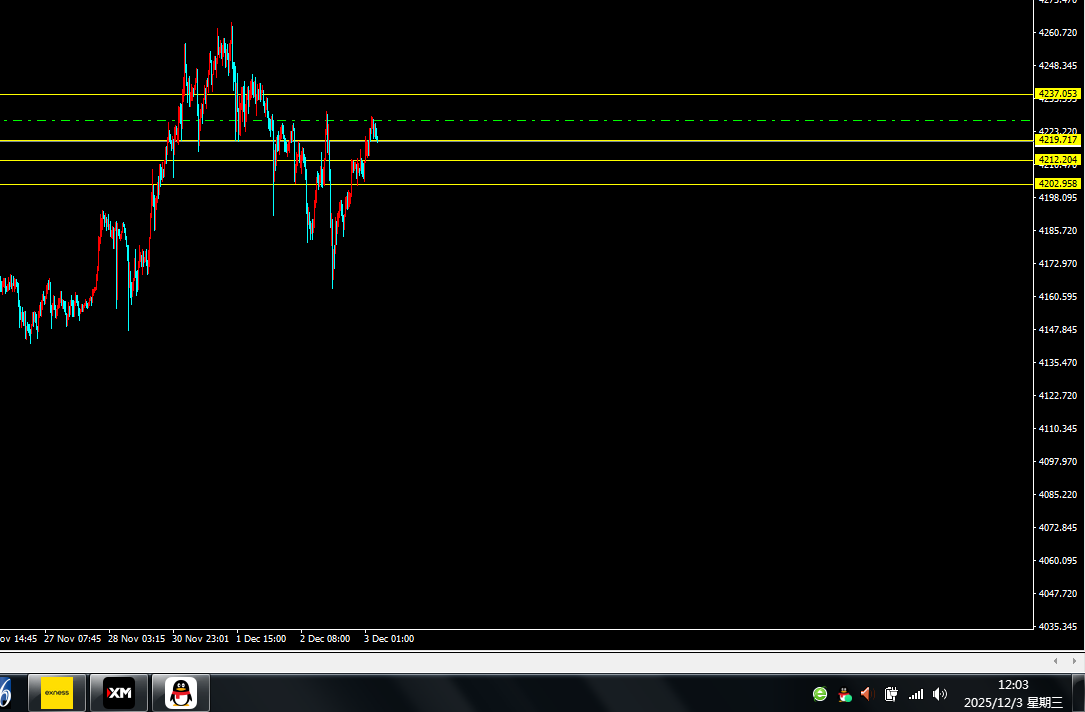Screen dimensions: 1085x712
Task: Select the 4219.717 horizontal line price label
Action: point(1058,140)
